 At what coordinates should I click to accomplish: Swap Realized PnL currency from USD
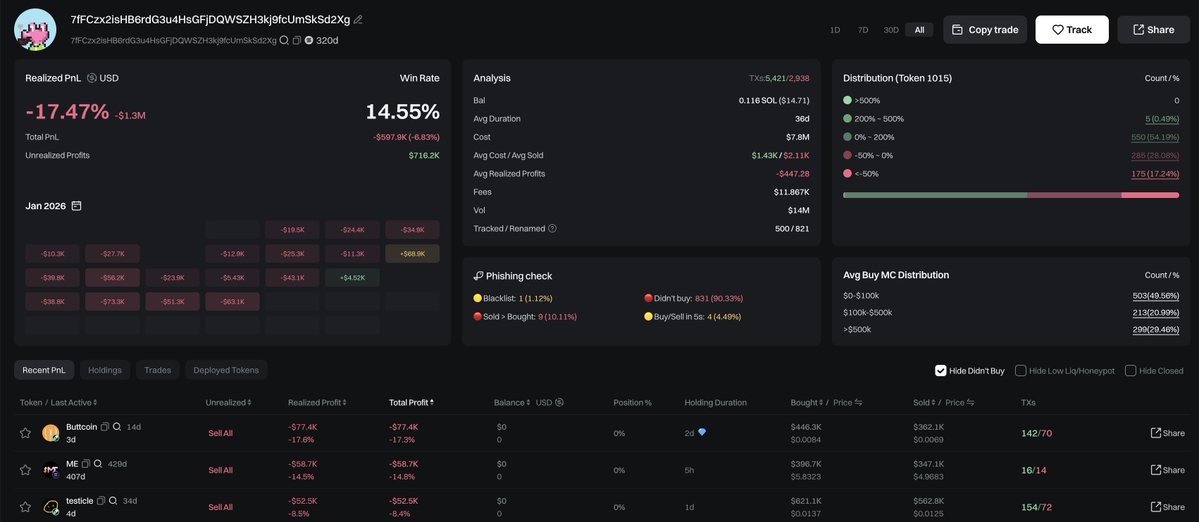click(92, 78)
